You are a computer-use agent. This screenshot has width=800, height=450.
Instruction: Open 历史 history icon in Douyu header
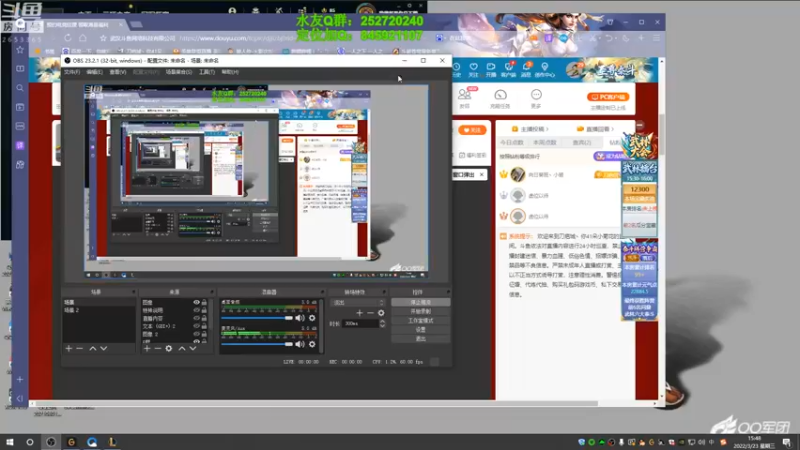[x=456, y=70]
